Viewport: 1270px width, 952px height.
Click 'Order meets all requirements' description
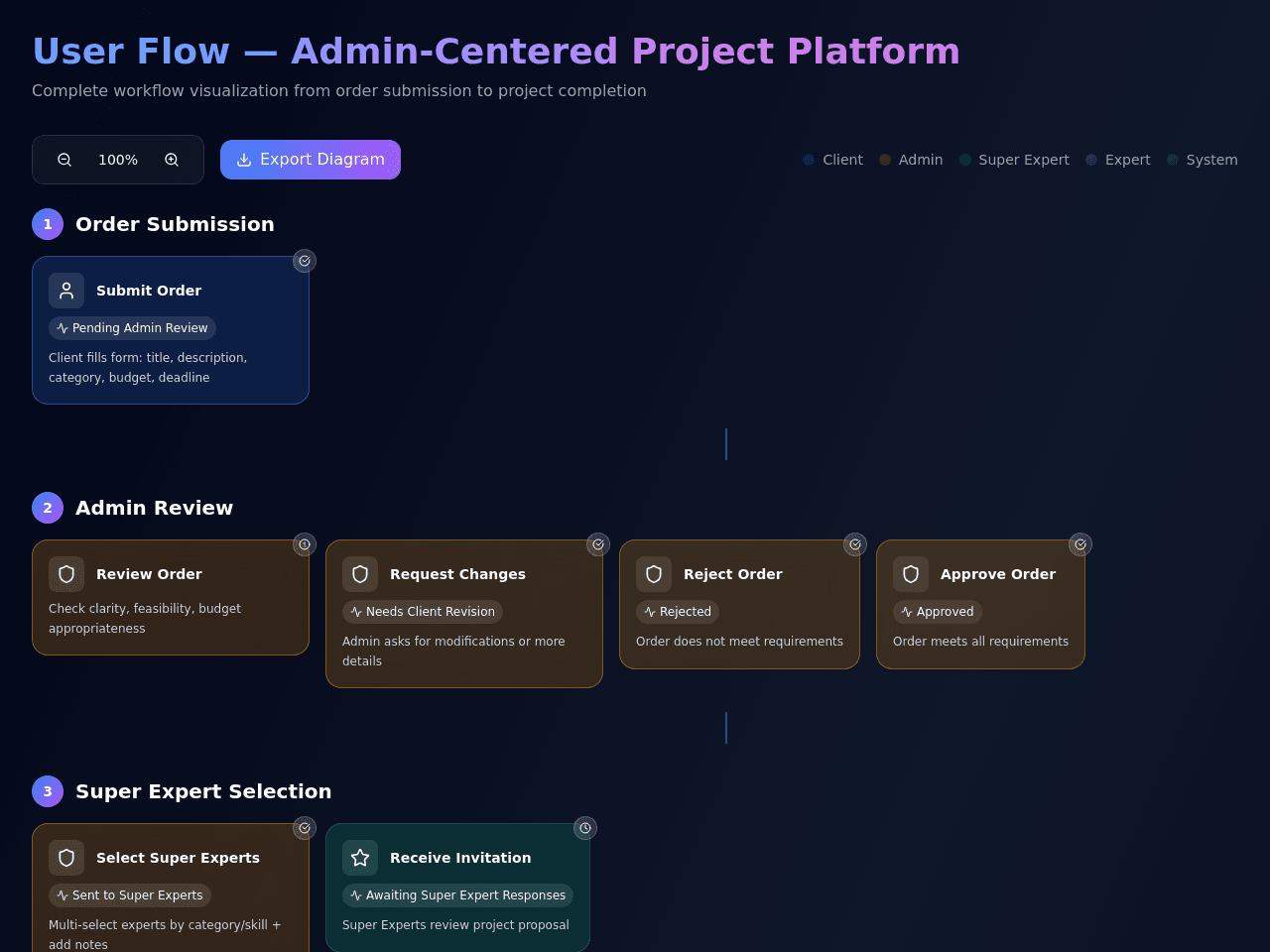980,642
